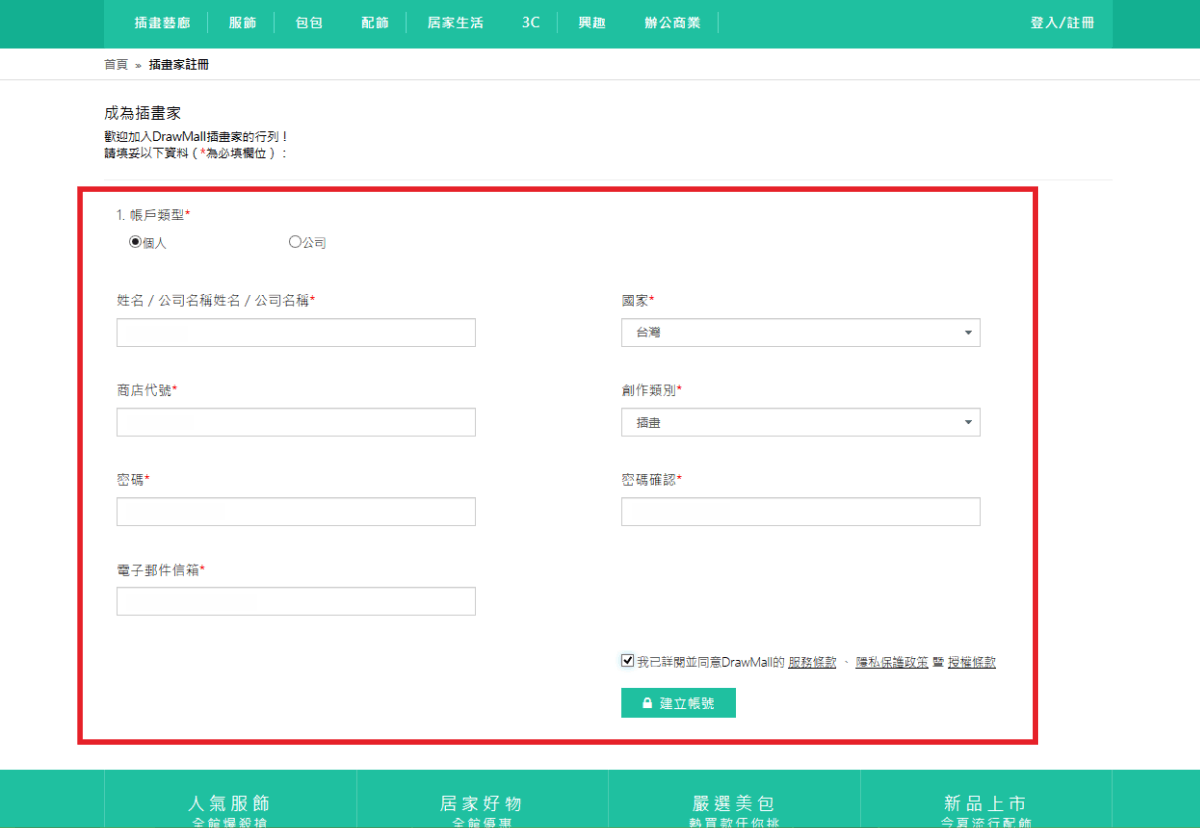
Task: Open the 居家生活 navigation menu
Action: click(454, 23)
